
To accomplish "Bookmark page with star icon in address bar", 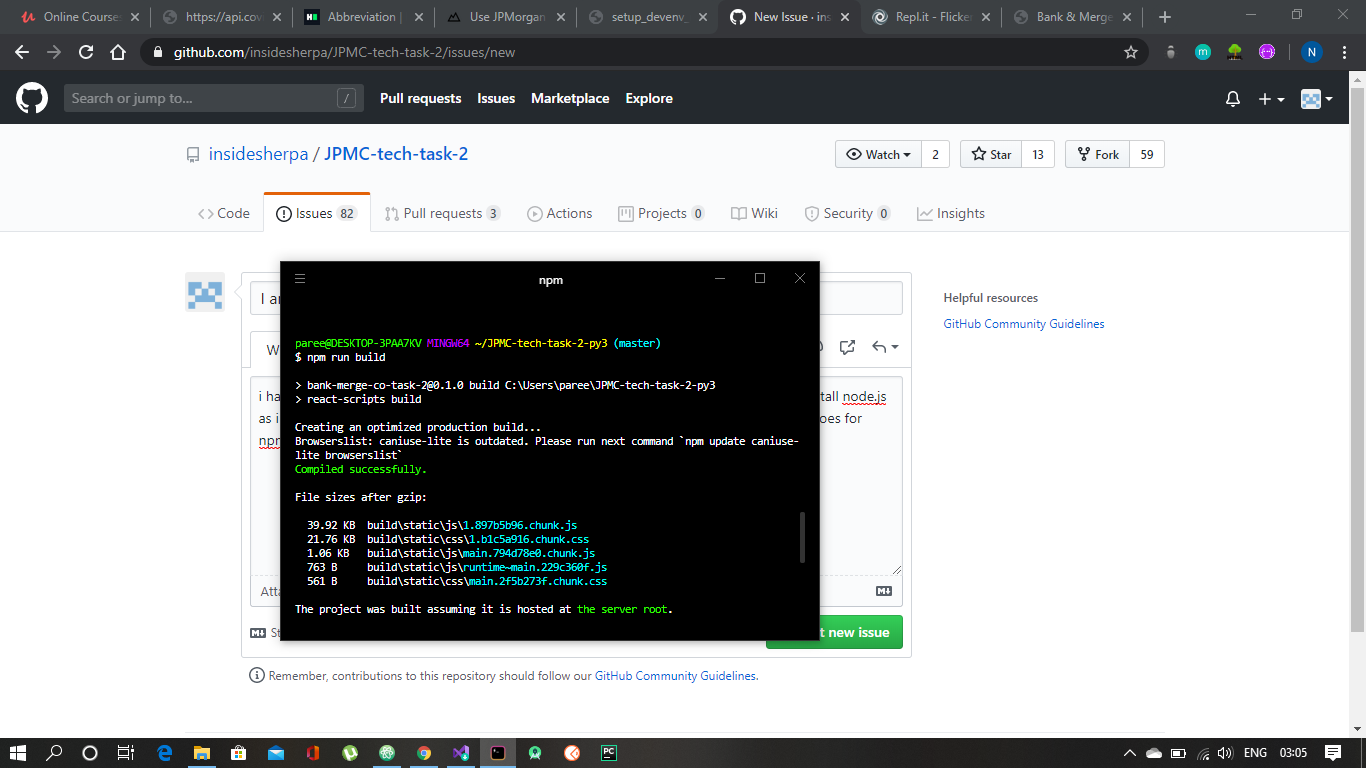I will (1131, 52).
